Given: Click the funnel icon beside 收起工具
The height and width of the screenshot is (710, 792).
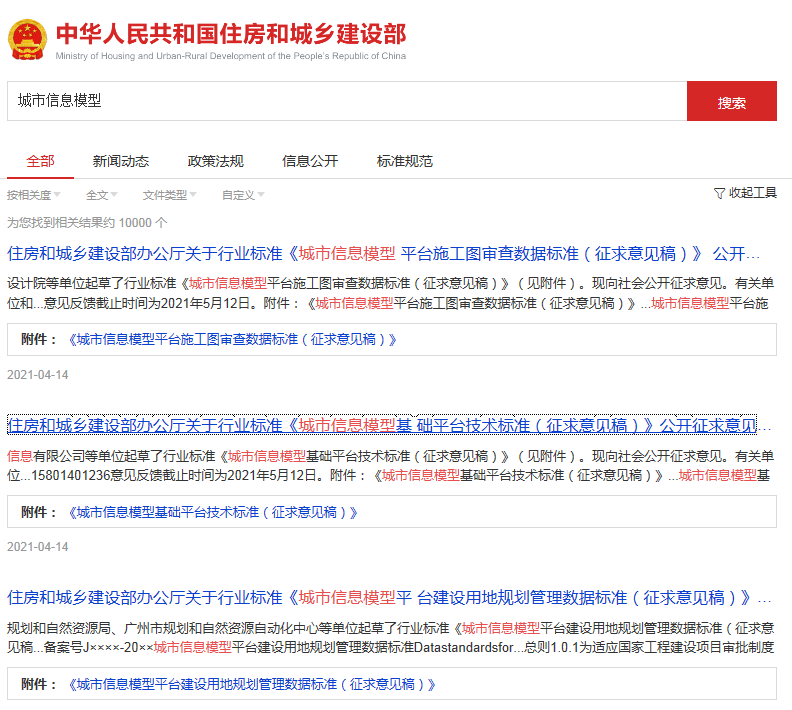Looking at the screenshot, I should coord(719,193).
